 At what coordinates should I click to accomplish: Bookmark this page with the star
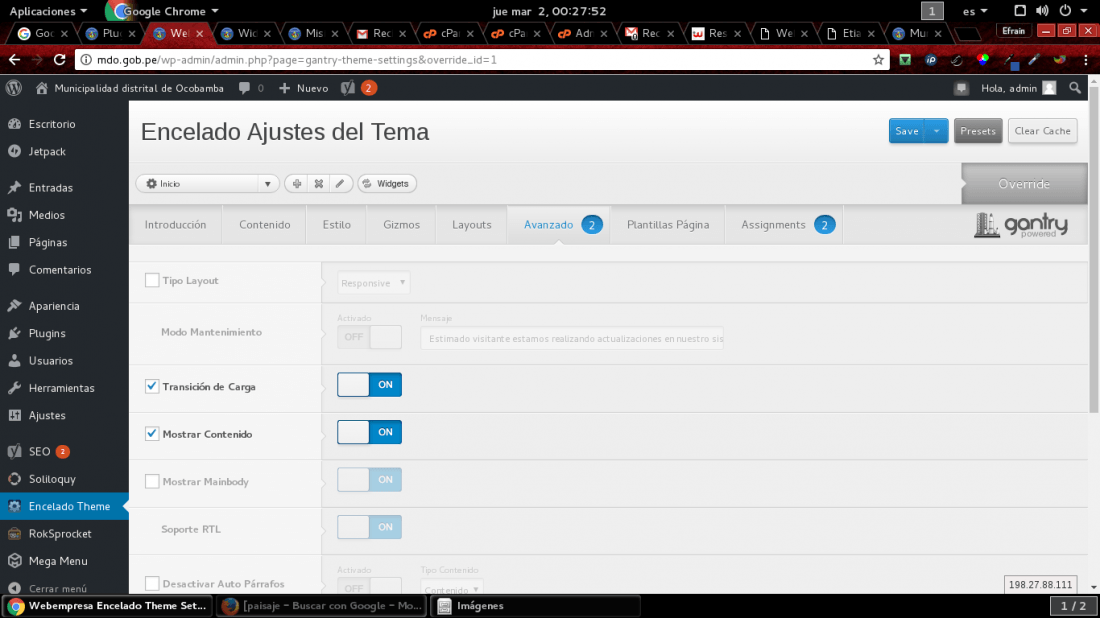[x=878, y=60]
